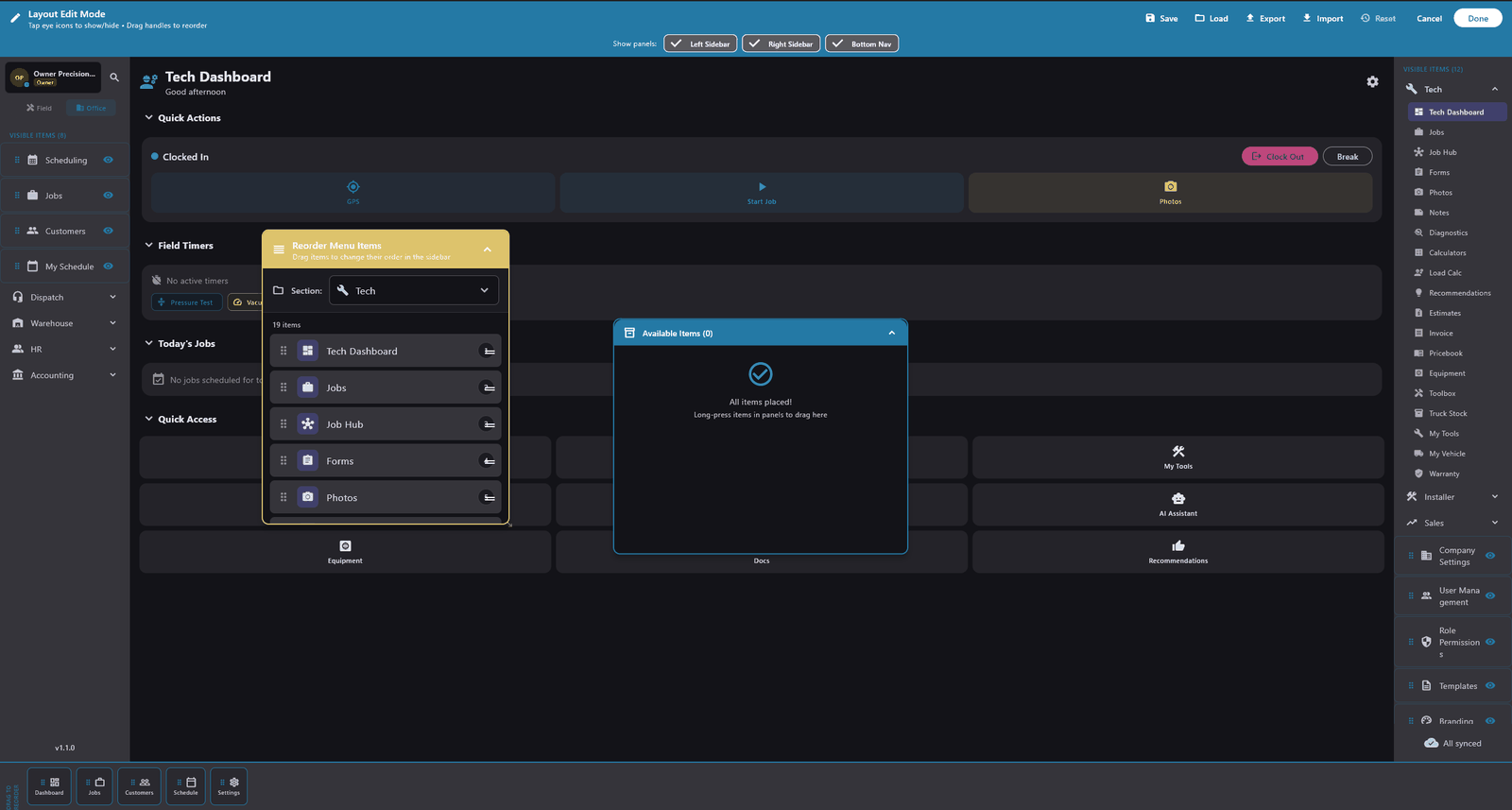
Task: Expand the Installer section in right sidebar
Action: pos(1495,497)
